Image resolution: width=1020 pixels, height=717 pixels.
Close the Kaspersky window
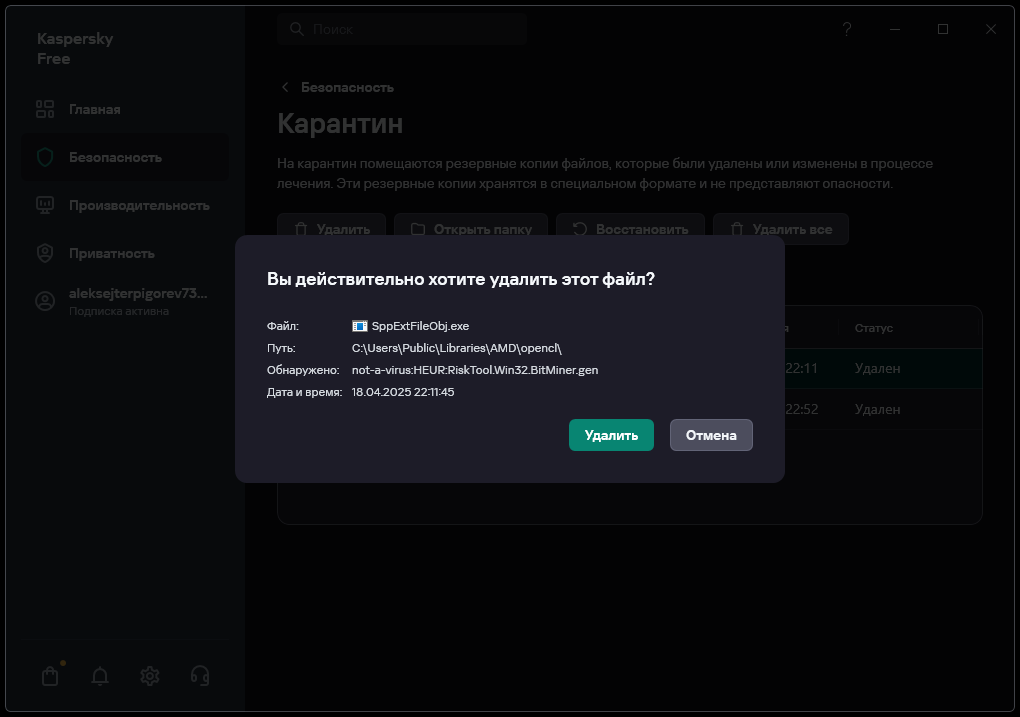coord(991,29)
